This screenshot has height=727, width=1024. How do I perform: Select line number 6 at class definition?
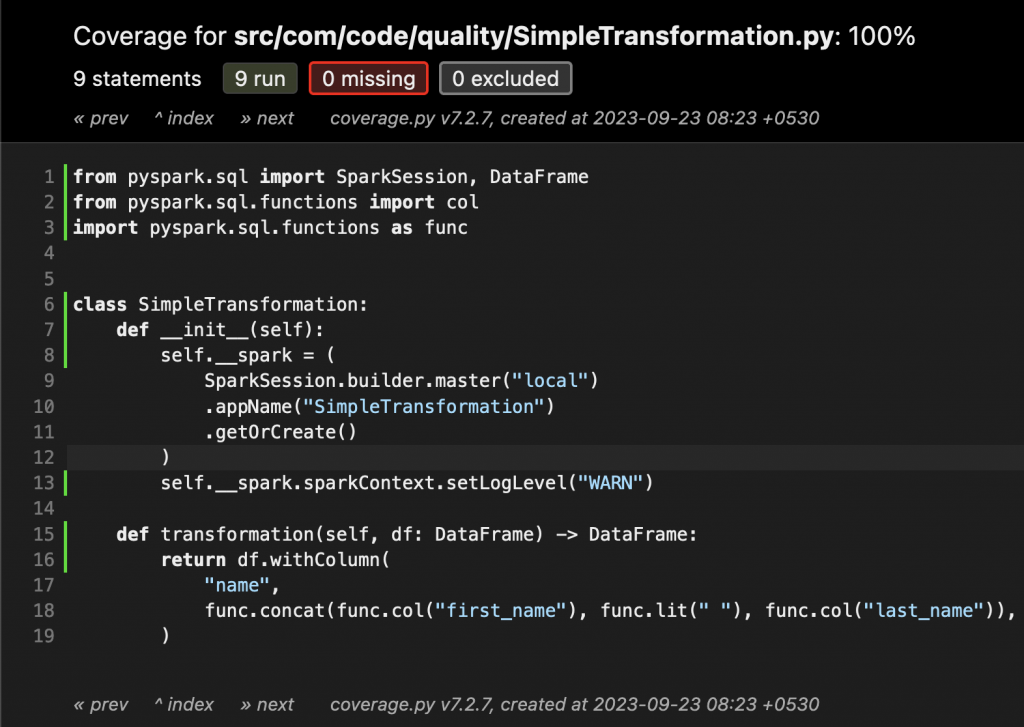pos(49,305)
